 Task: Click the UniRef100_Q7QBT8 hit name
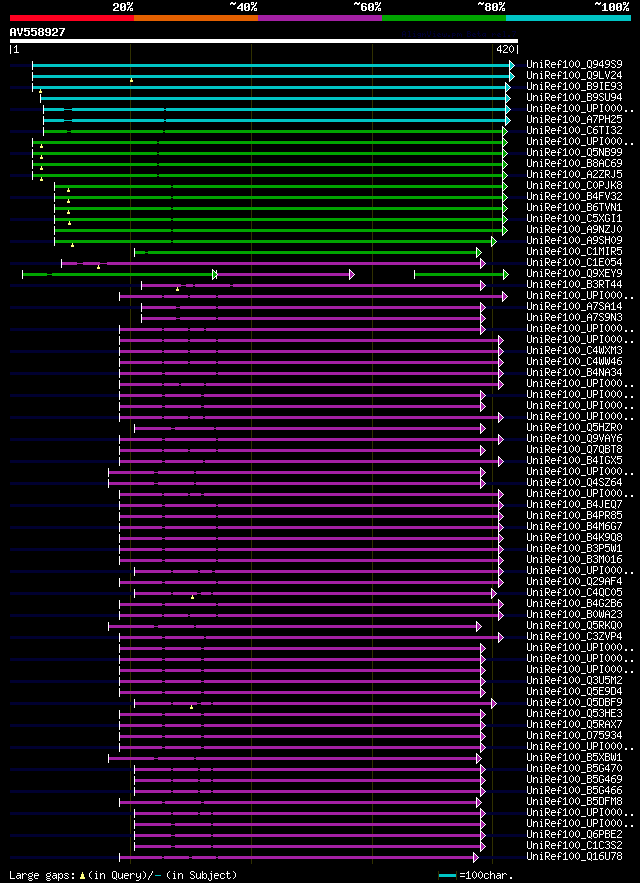(574, 449)
